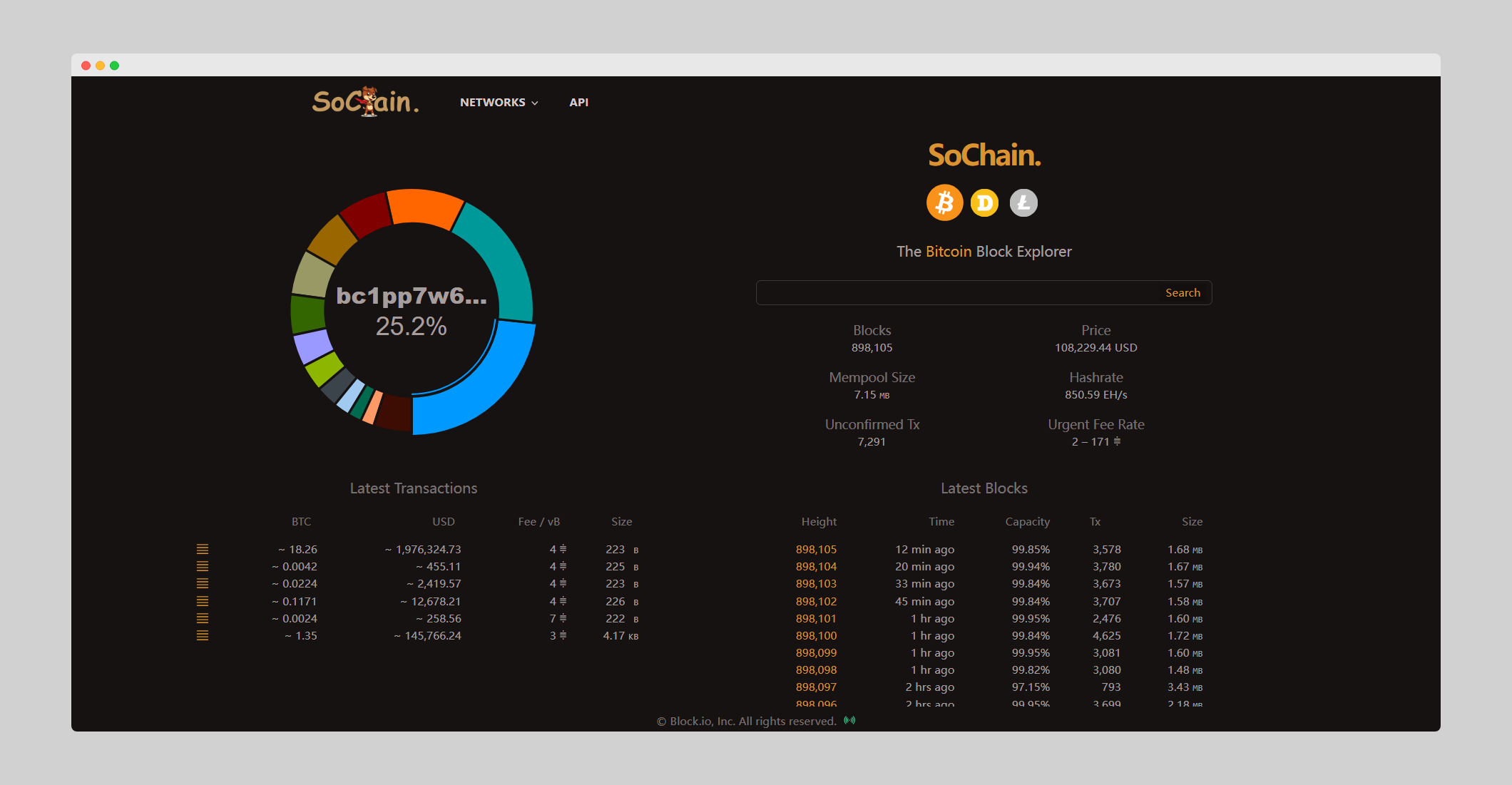Screen dimensions: 1512x785
Task: View block 898,097 details
Action: click(x=816, y=687)
